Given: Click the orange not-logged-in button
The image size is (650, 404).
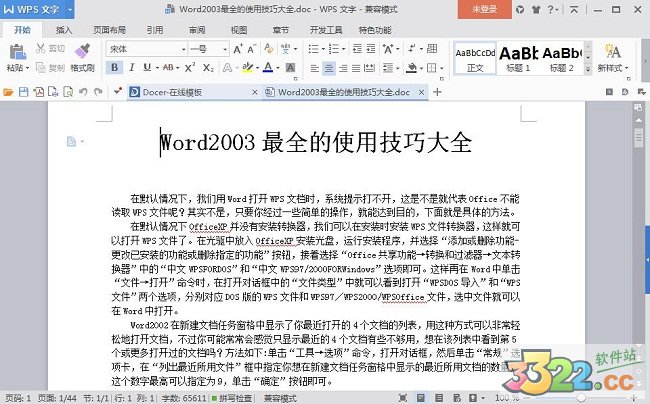Looking at the screenshot, I should tap(485, 9).
